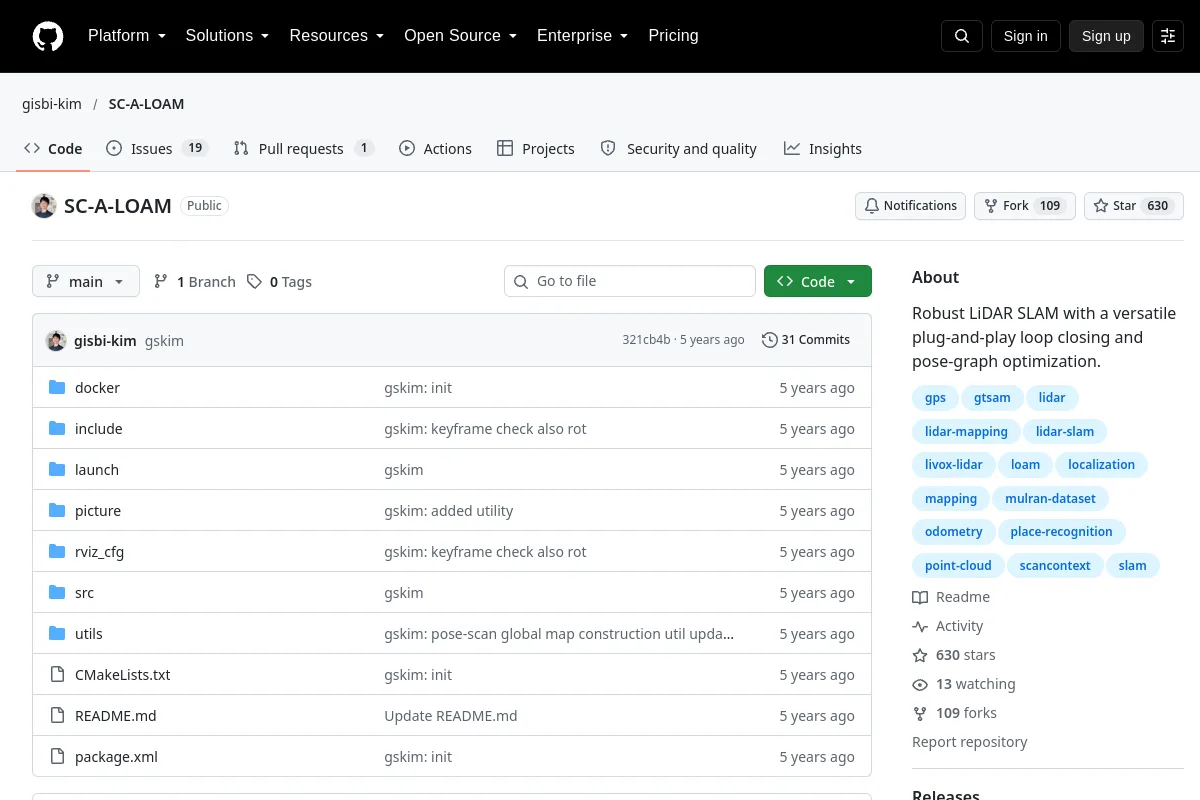This screenshot has width=1200, height=800.
Task: Select the gps topic tag
Action: point(935,398)
